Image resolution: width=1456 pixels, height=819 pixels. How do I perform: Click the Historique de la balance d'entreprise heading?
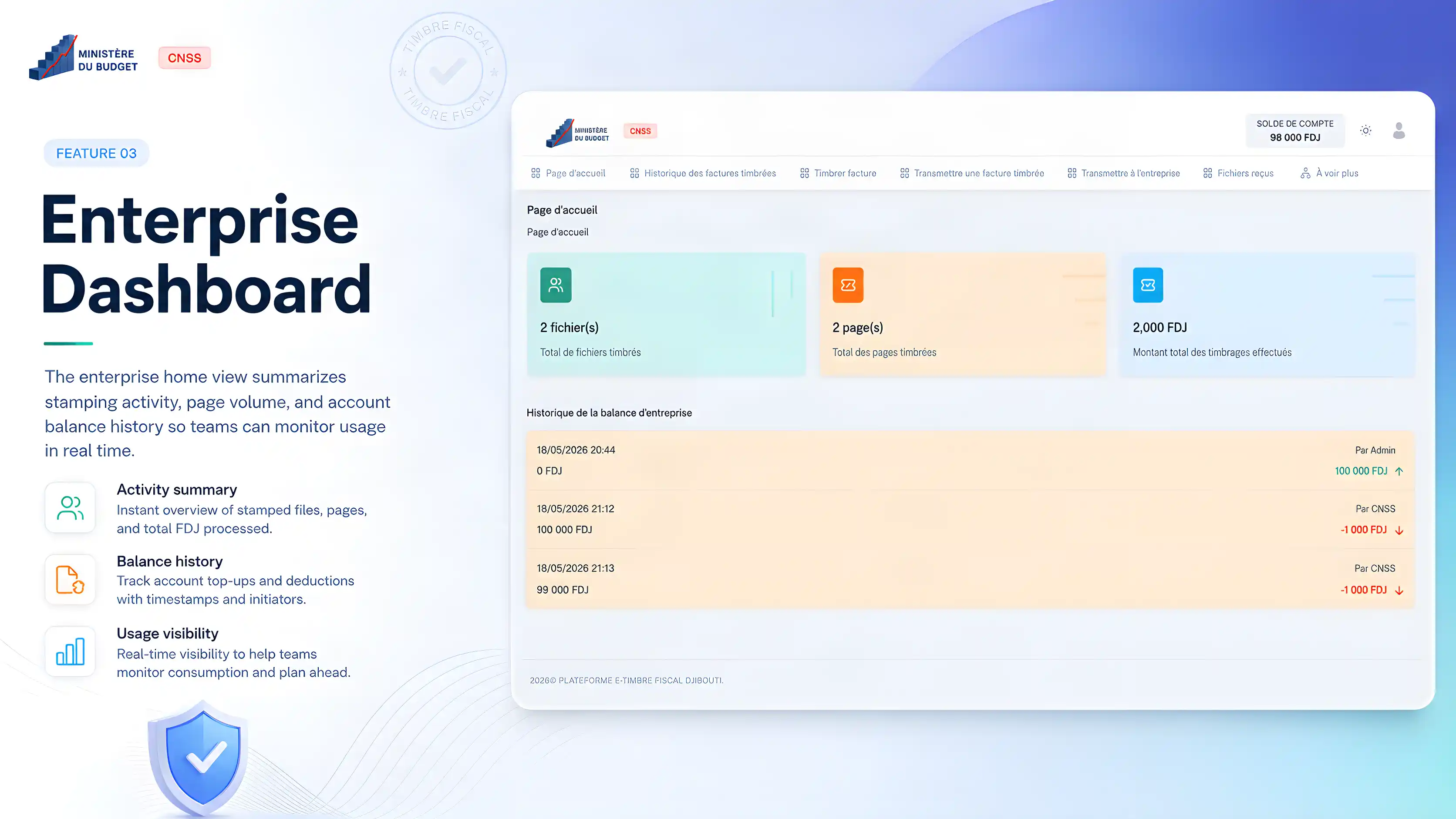tap(609, 413)
